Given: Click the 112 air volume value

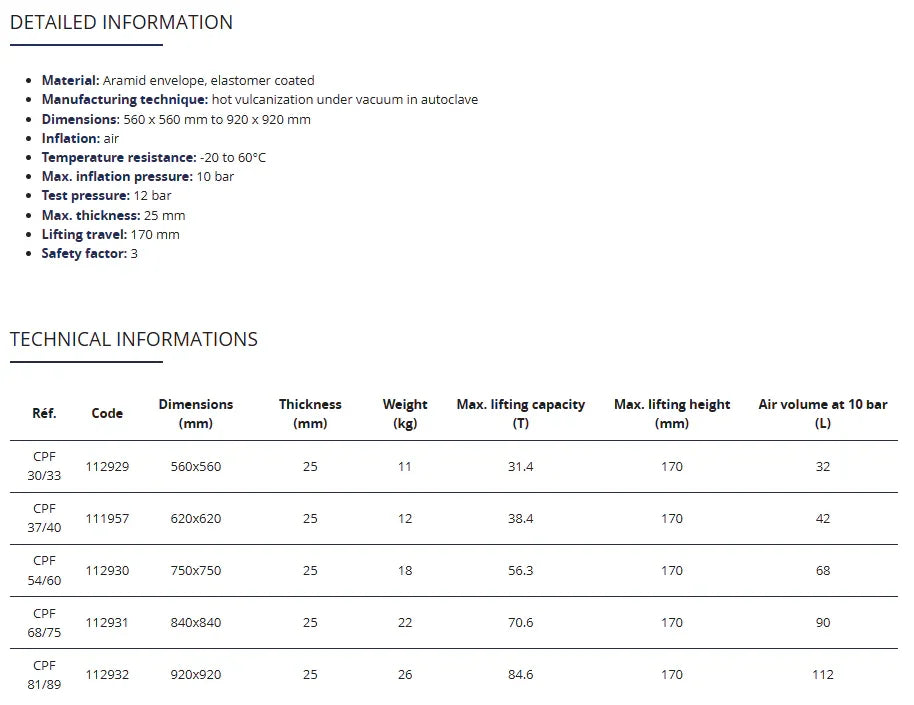Looking at the screenshot, I should [822, 674].
